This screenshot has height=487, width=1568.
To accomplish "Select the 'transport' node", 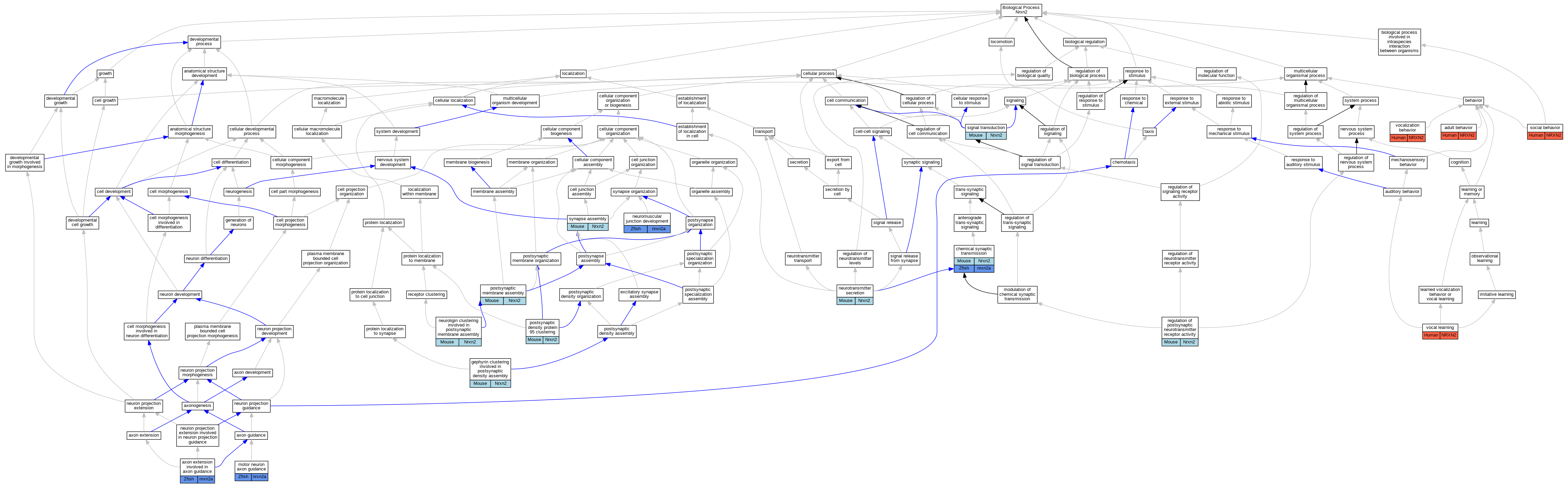I will click(764, 132).
